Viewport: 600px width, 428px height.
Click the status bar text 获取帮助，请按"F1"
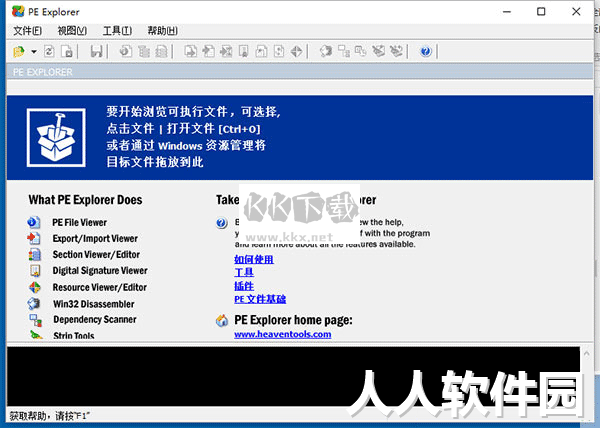(x=50, y=416)
